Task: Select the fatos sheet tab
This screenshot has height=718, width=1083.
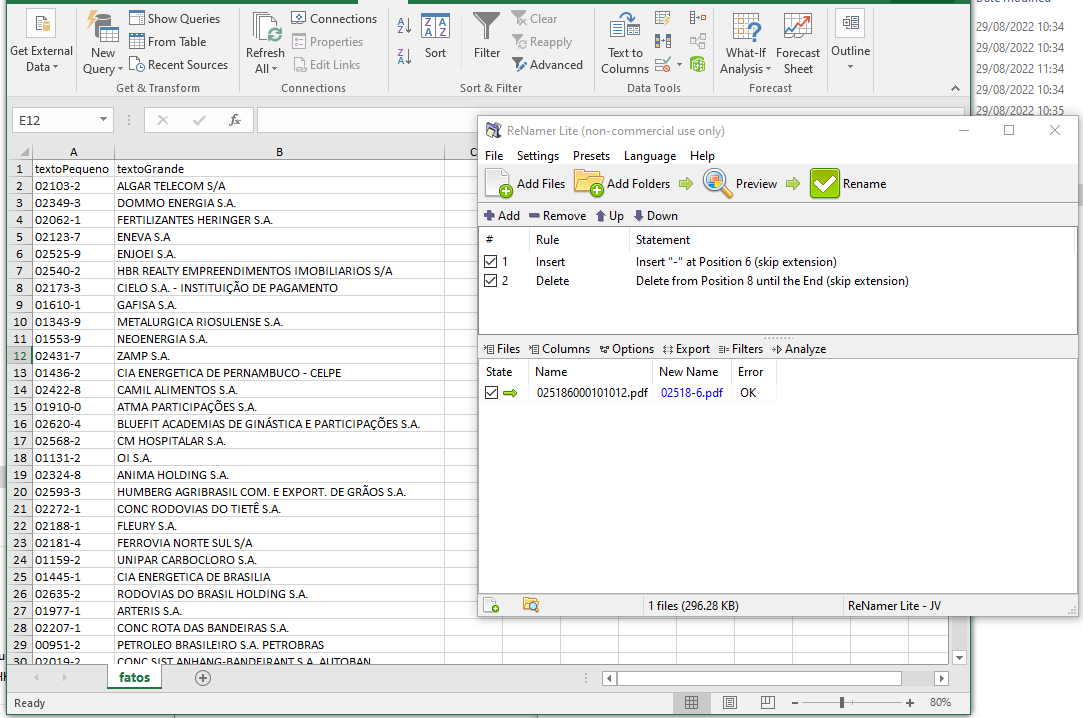Action: point(134,677)
